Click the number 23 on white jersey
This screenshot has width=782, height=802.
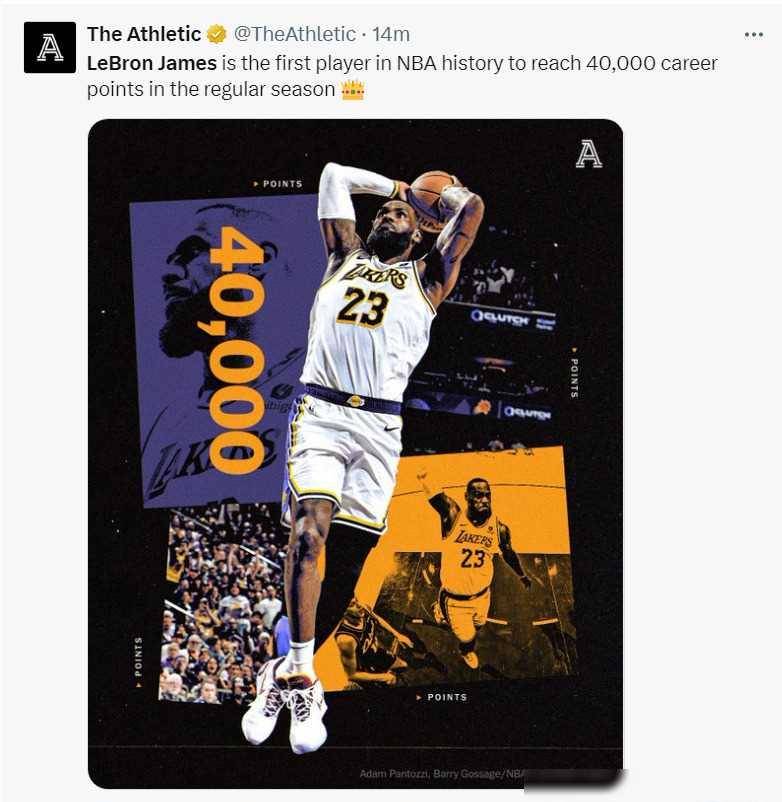(363, 306)
